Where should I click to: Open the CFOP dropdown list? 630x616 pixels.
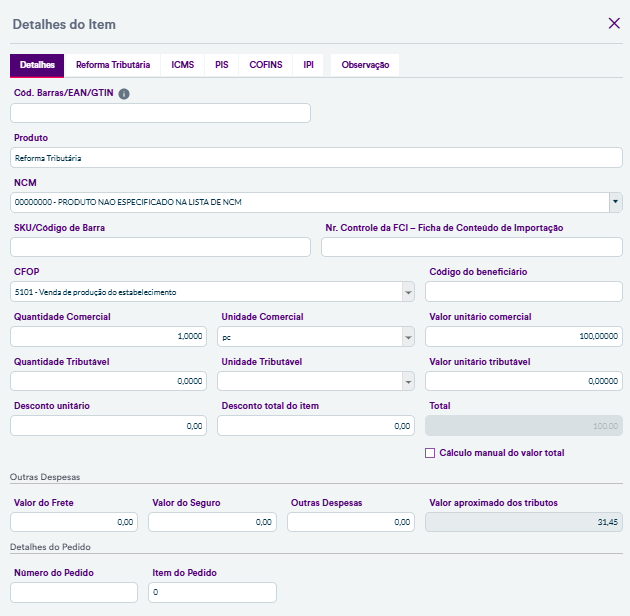pyautogui.click(x=408, y=291)
